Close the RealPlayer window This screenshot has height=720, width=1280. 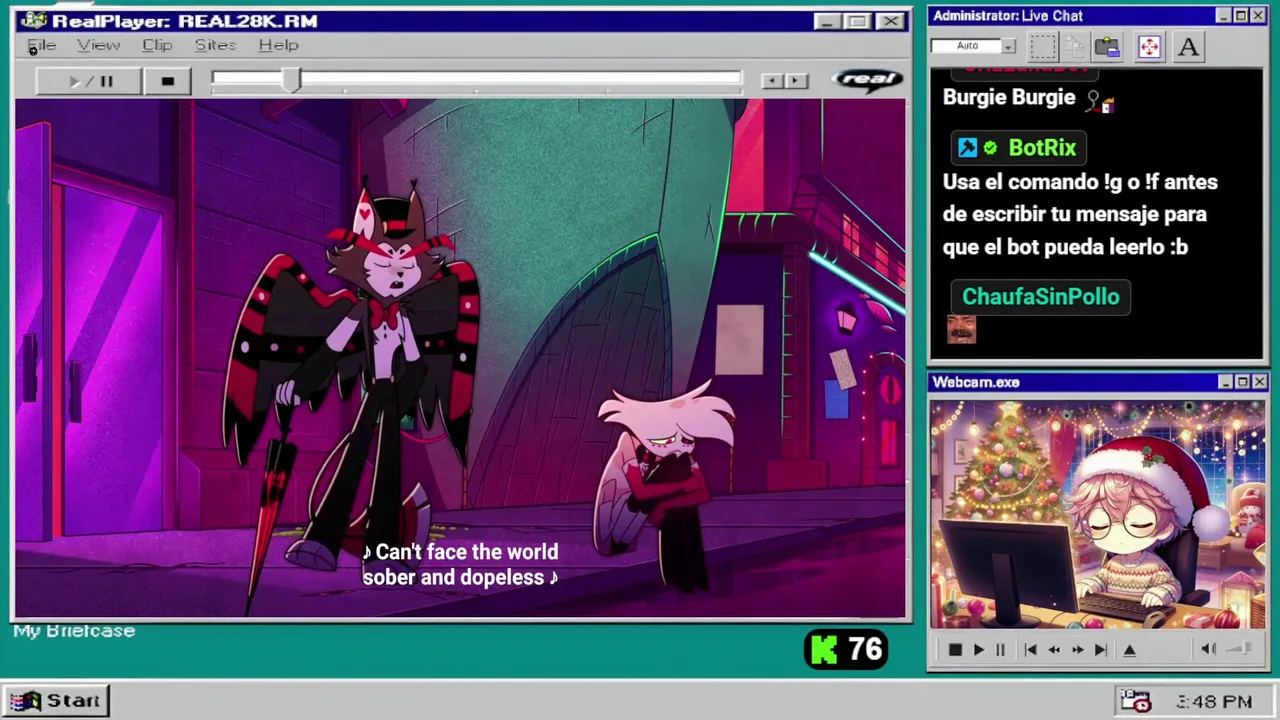[890, 21]
